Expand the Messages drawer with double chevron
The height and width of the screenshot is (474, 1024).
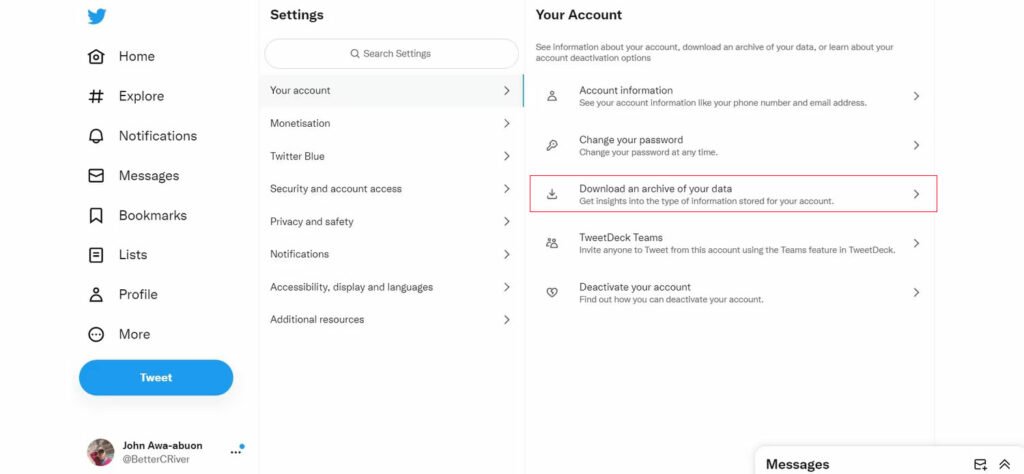[x=1005, y=464]
